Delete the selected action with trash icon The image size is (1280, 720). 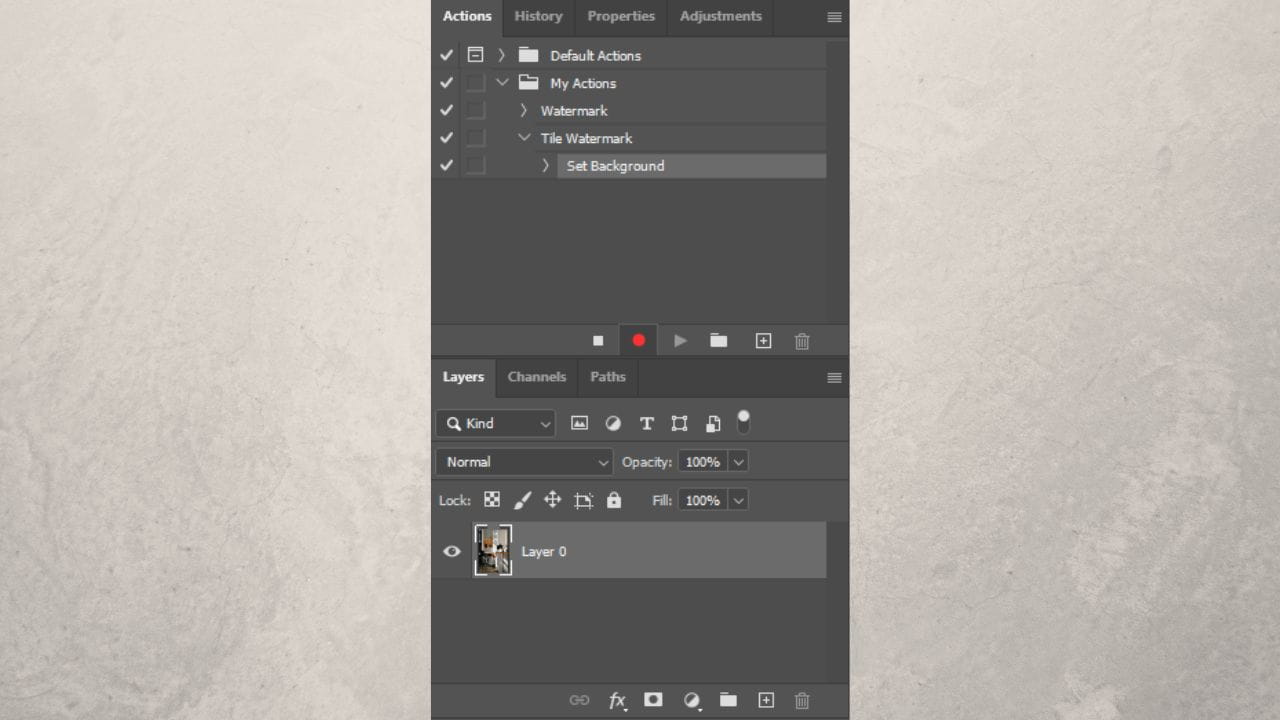pos(802,341)
